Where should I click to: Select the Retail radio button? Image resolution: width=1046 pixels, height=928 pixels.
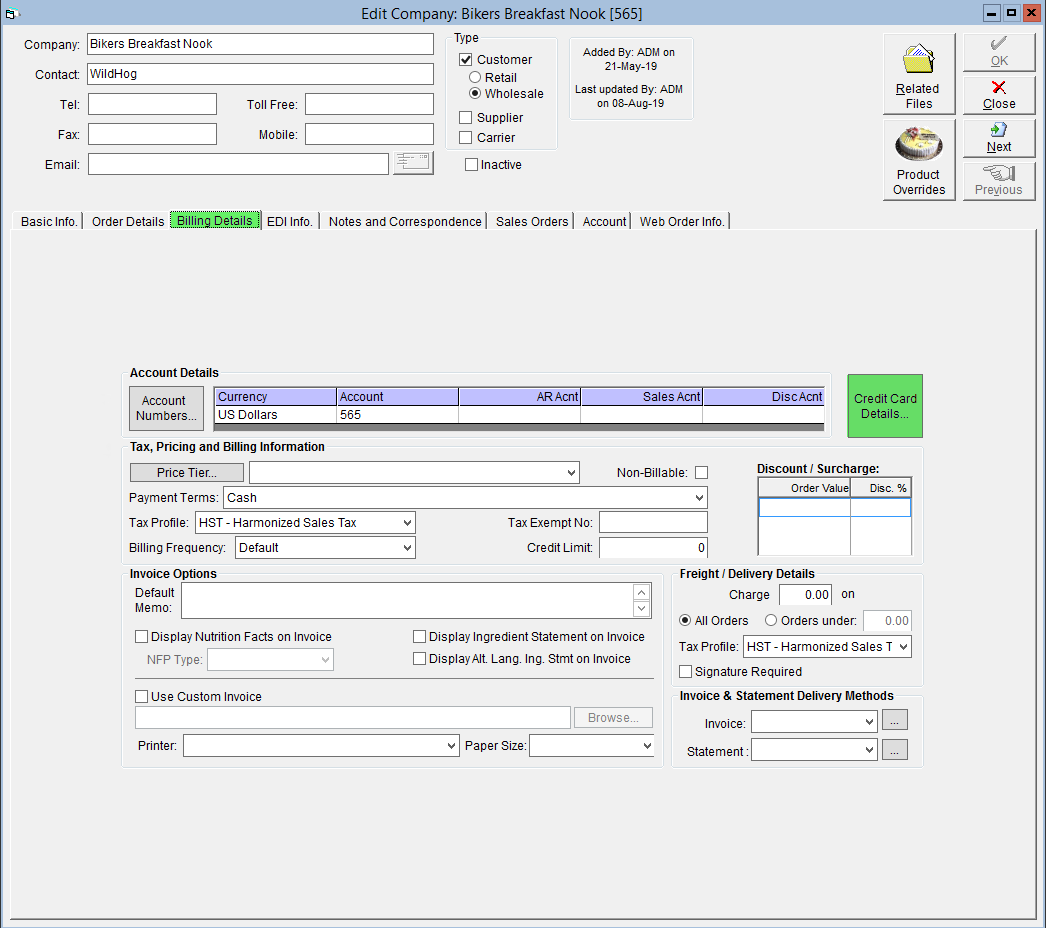tap(475, 77)
